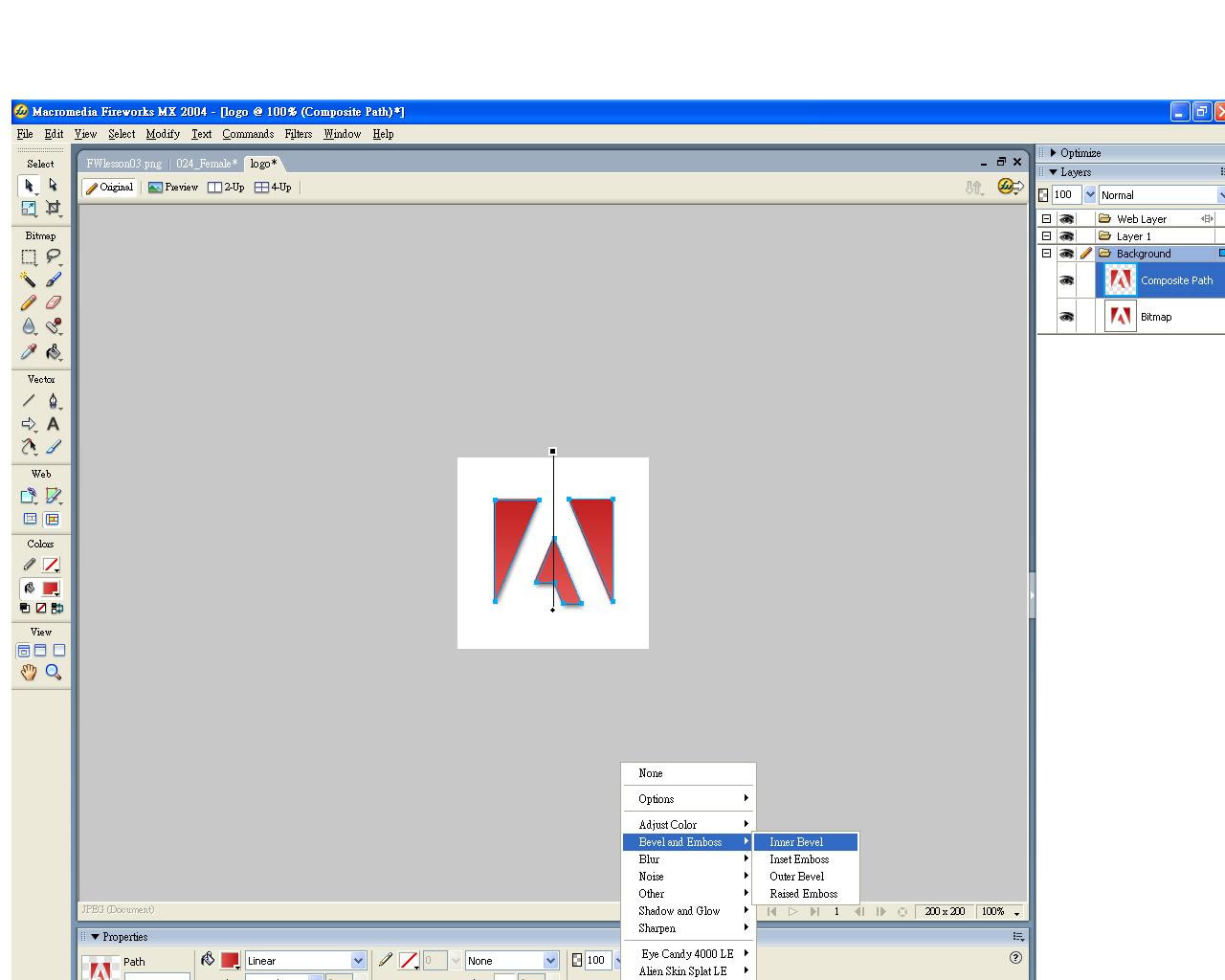Collapse Layer 1 in Layers panel
The image size is (1225, 980).
(x=1046, y=236)
